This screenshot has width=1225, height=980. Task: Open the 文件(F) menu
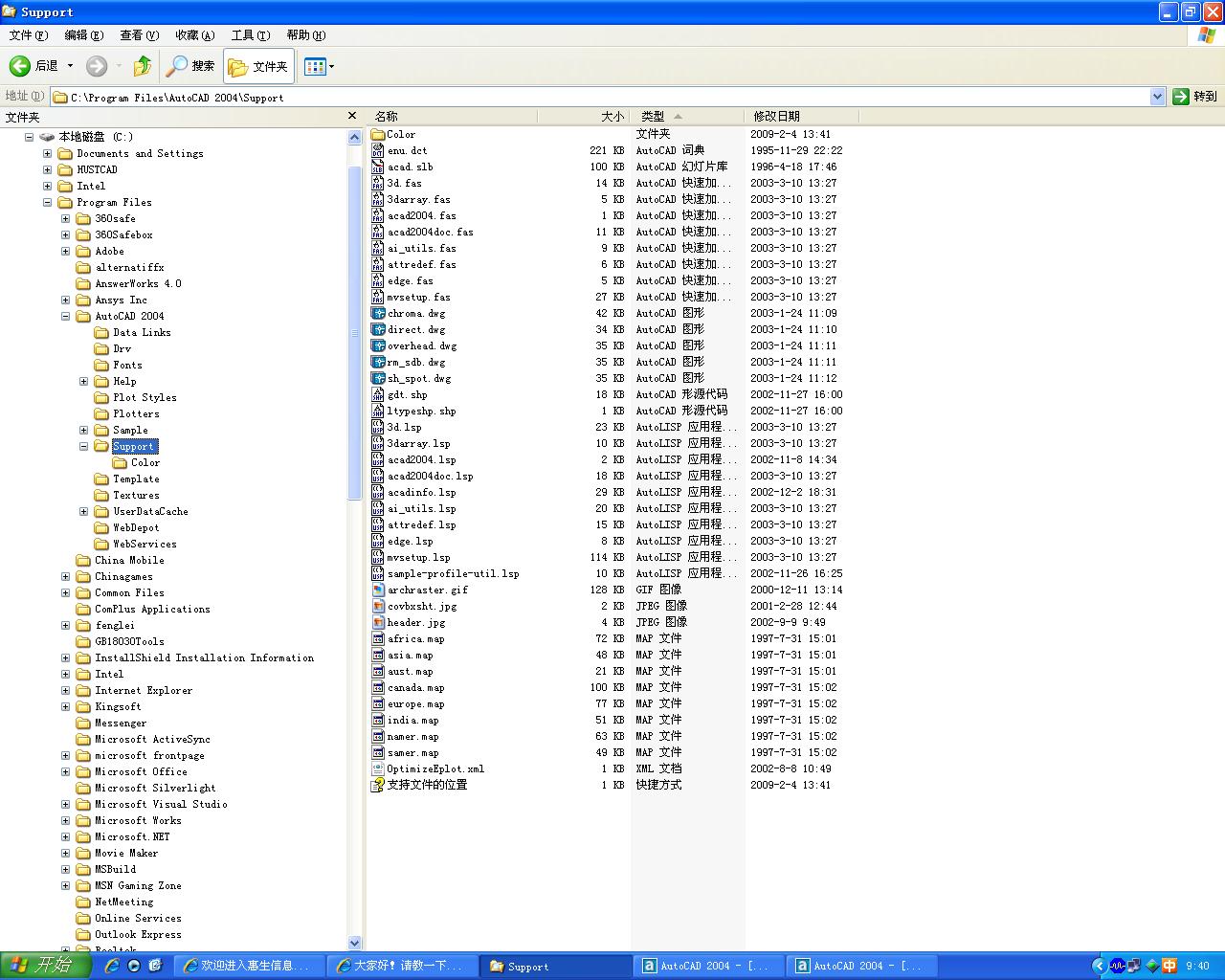coord(28,35)
